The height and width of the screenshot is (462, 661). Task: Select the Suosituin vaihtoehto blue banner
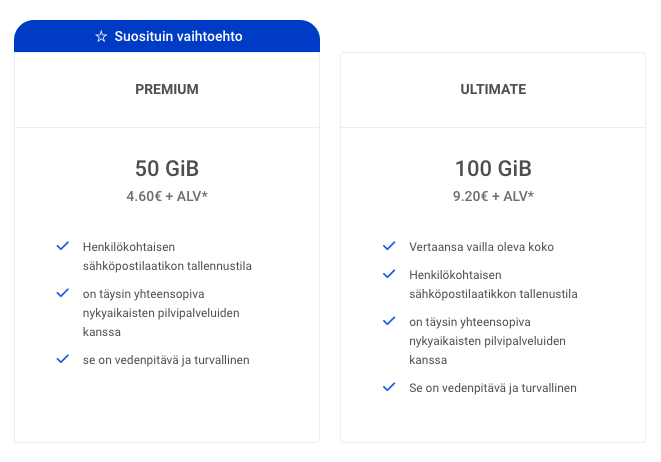[x=167, y=36]
